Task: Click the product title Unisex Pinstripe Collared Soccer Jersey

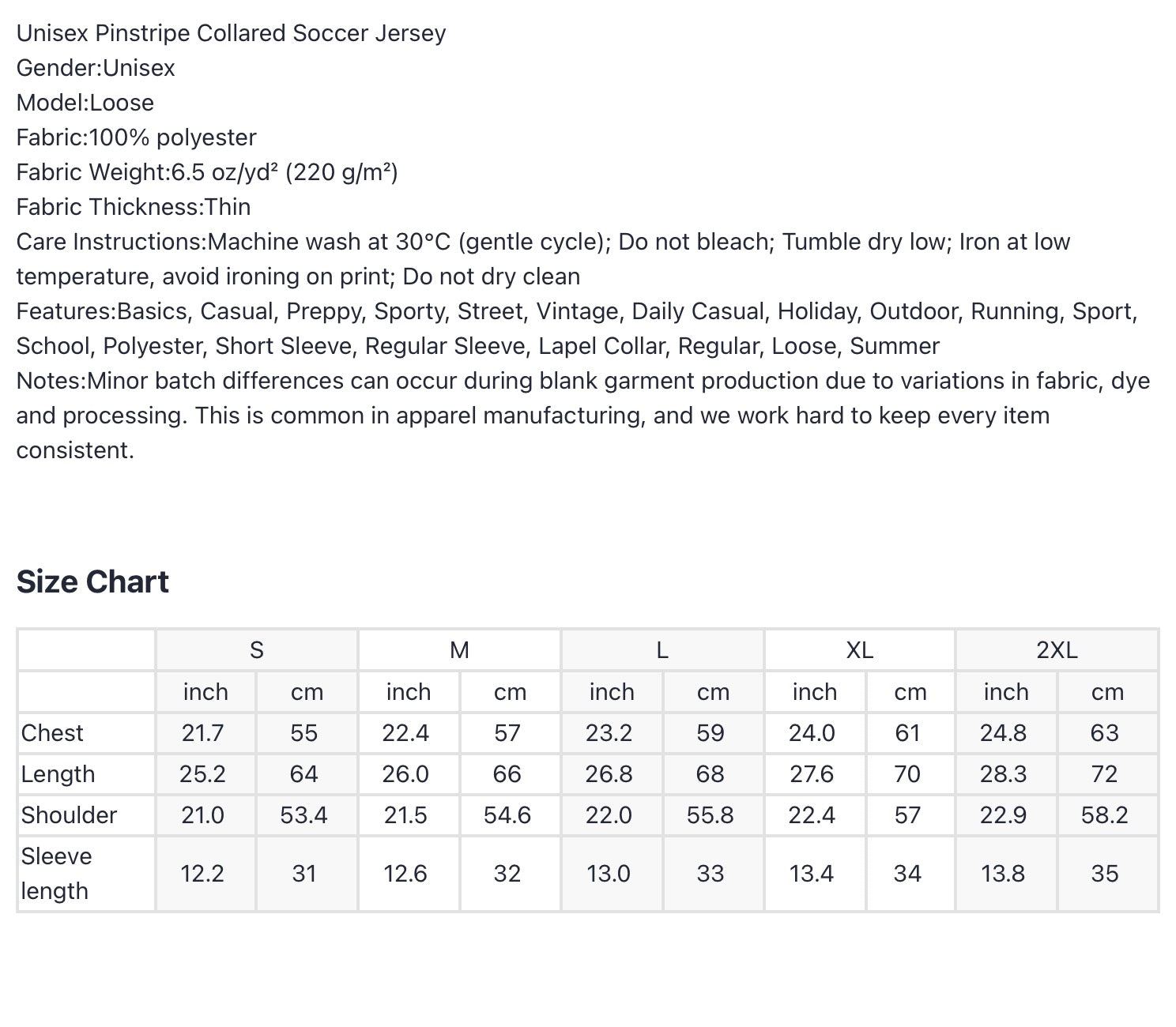Action: pyautogui.click(x=231, y=33)
